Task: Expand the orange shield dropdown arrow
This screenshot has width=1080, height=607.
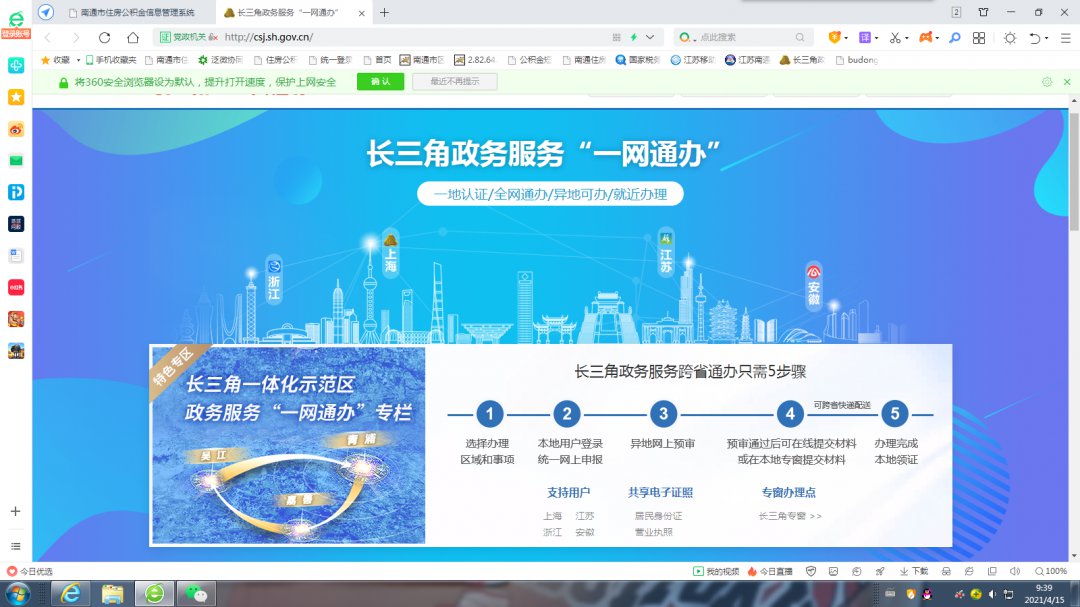Action: coord(846,39)
